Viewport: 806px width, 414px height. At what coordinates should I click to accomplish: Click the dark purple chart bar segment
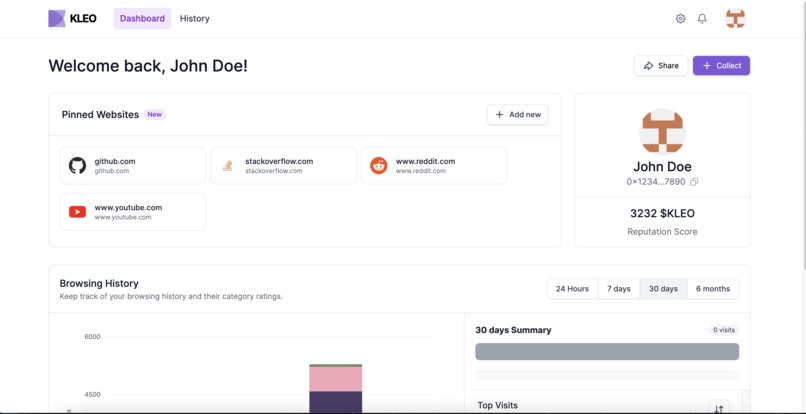pyautogui.click(x=336, y=402)
